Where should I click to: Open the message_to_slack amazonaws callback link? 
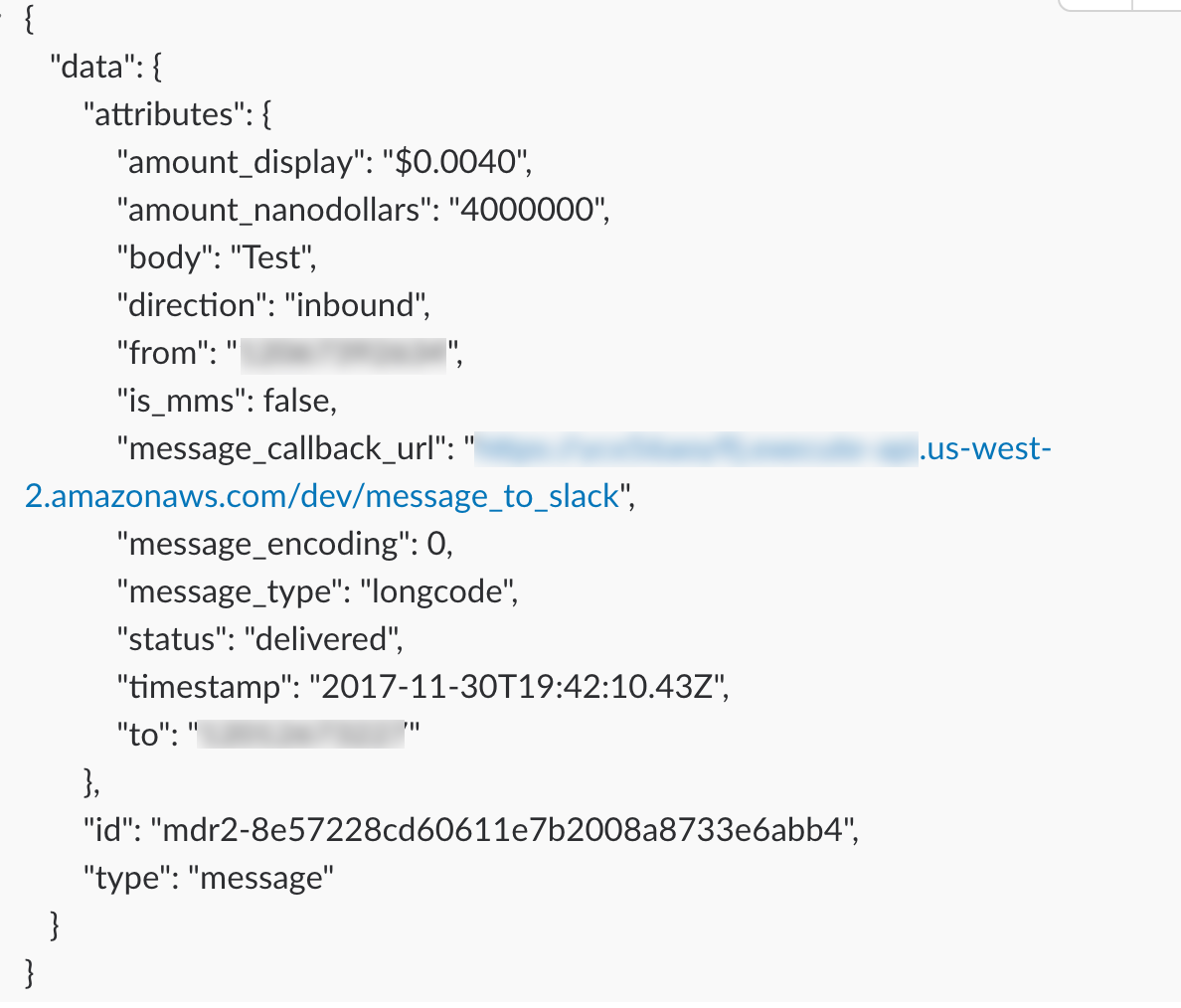point(322,497)
